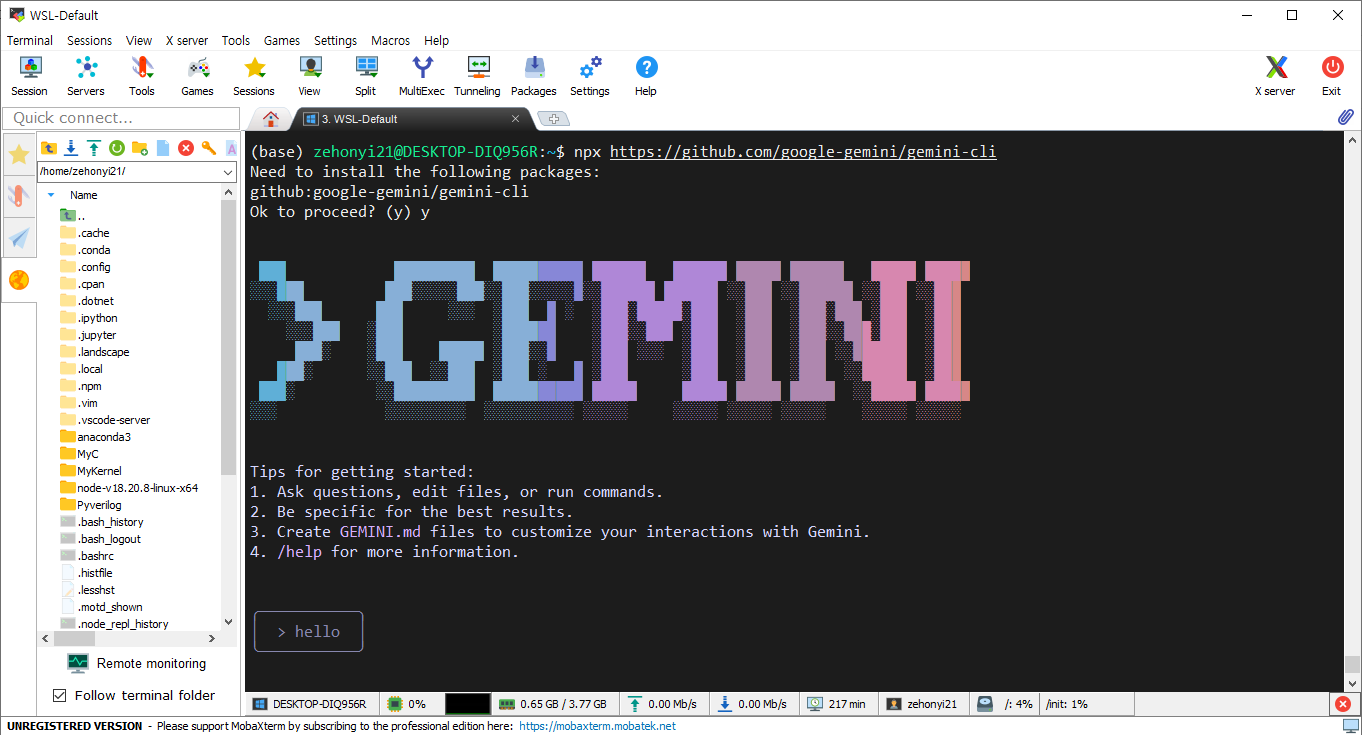Split the terminal with Split icon
The image size is (1362, 735).
coord(366,76)
